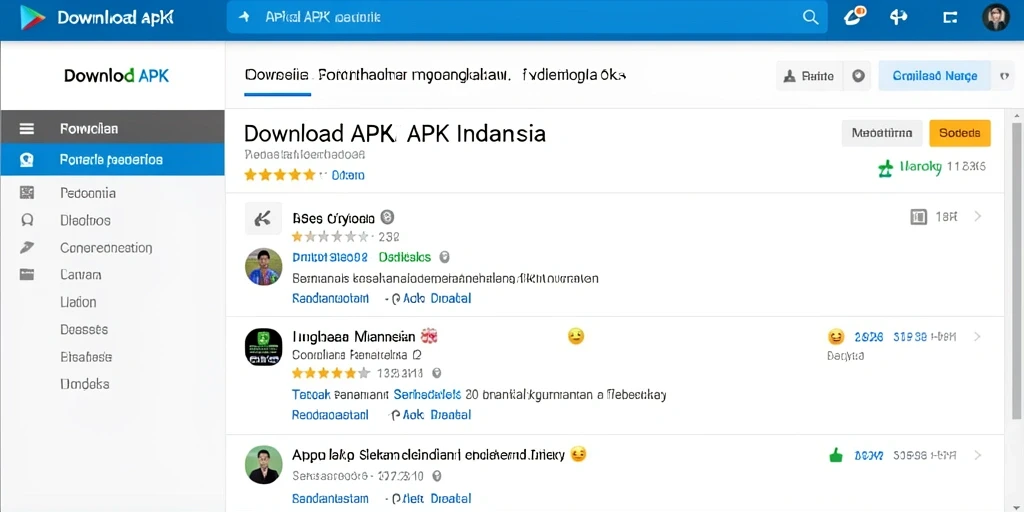Expand the 18H row chevron
The height and width of the screenshot is (512, 1024).
978,216
